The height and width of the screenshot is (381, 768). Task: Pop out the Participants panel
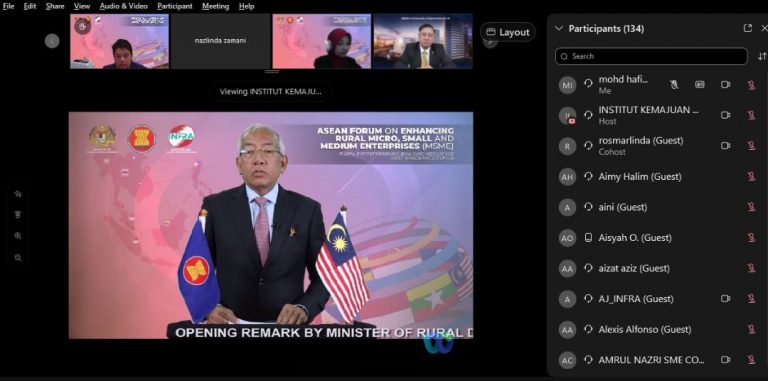coord(747,28)
